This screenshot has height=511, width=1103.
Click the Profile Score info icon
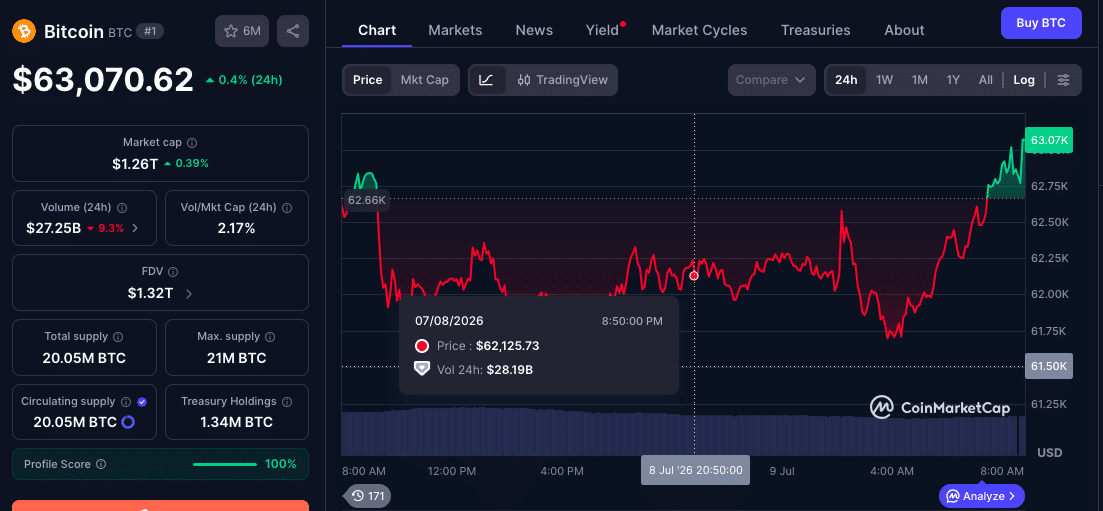(101, 465)
